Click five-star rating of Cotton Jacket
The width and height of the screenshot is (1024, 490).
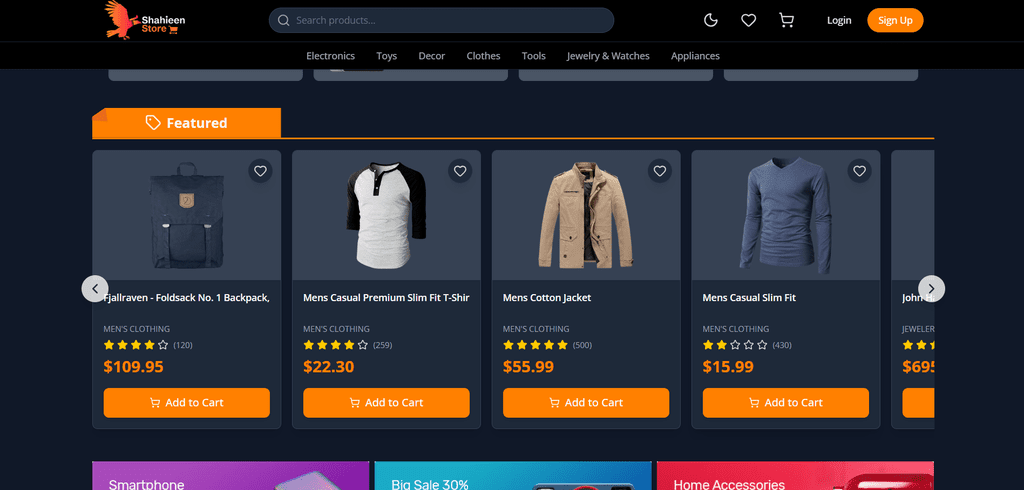pyautogui.click(x=536, y=345)
